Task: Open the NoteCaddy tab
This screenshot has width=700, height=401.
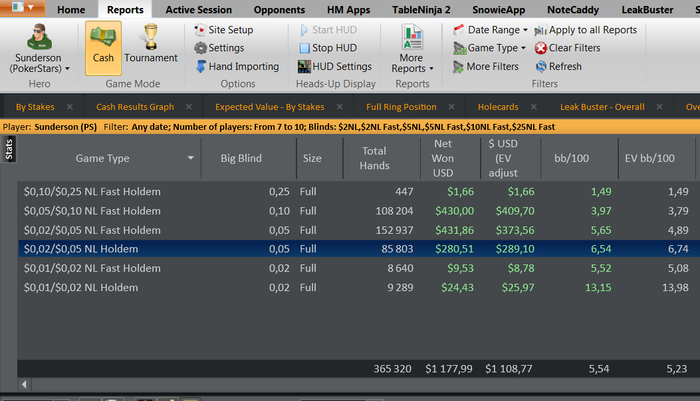Action: click(573, 9)
